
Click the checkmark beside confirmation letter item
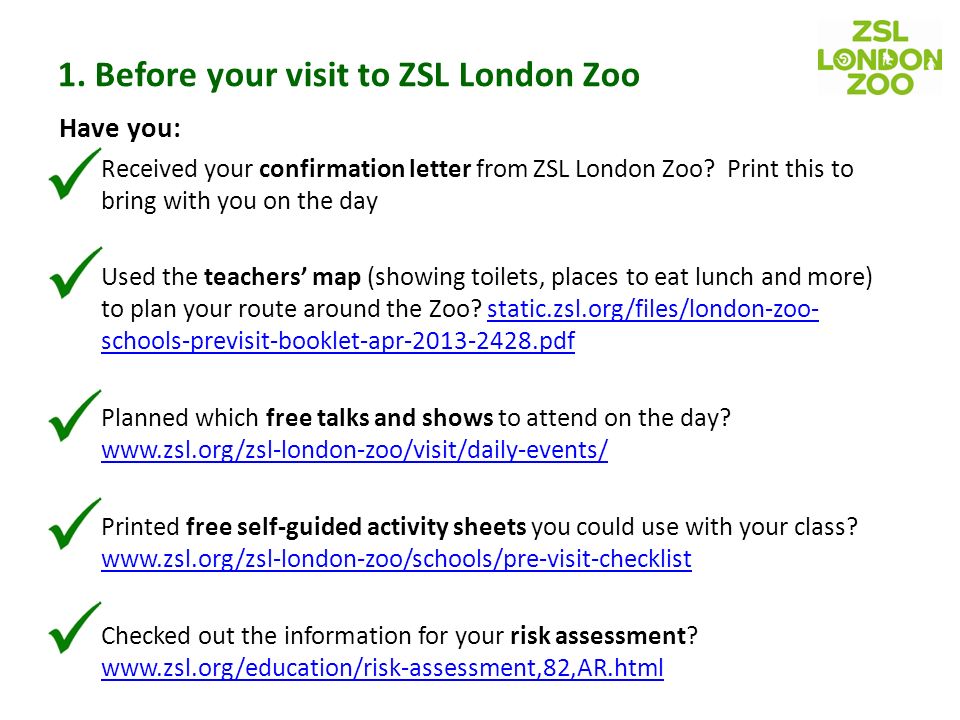[x=75, y=174]
